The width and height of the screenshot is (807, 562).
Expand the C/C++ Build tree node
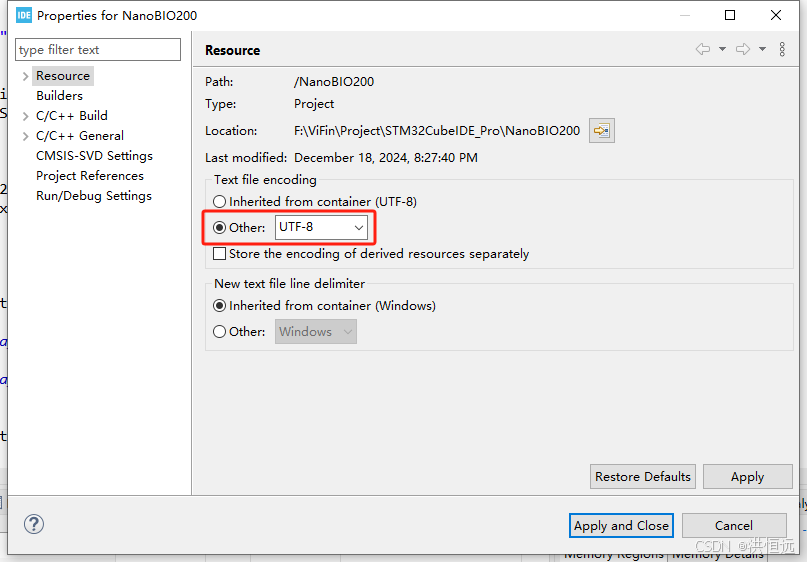coord(25,116)
